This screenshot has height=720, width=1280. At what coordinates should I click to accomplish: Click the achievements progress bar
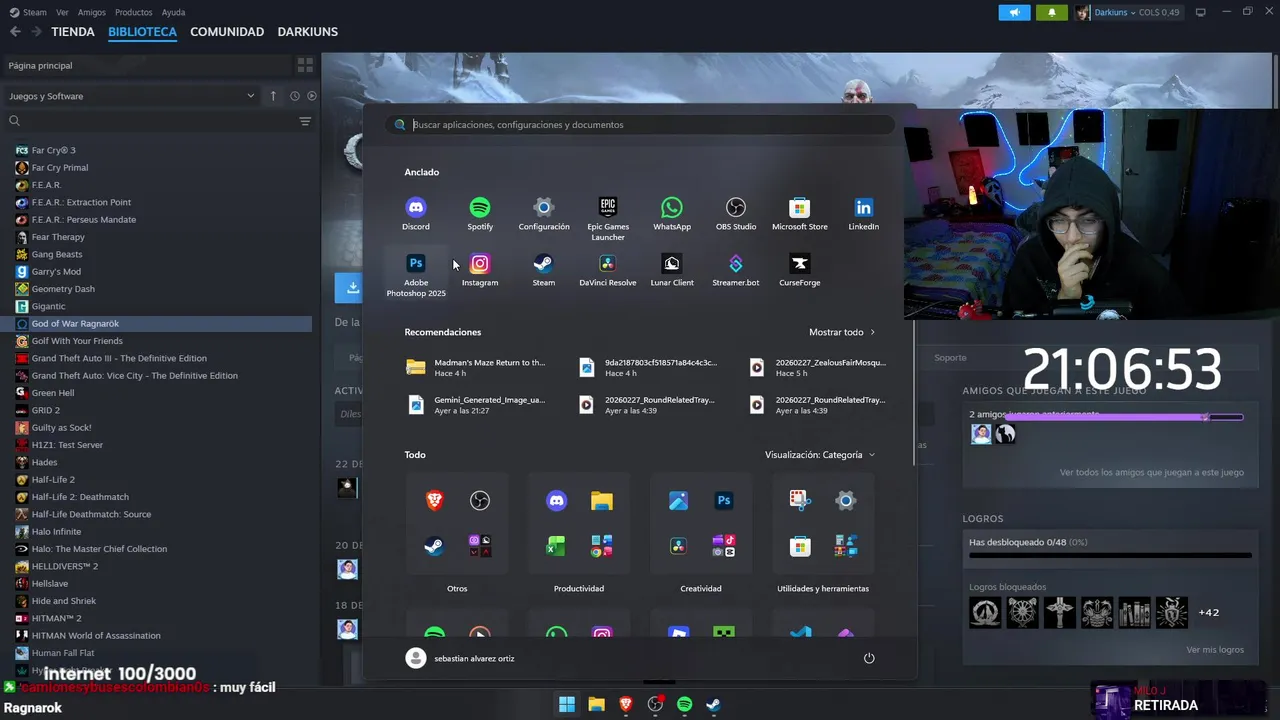1110,555
